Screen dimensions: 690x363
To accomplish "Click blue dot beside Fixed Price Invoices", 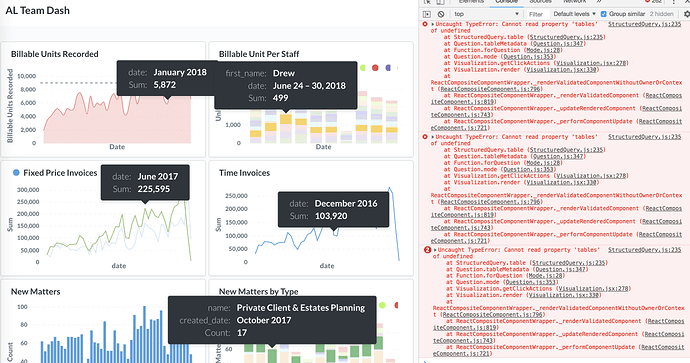I will pyautogui.click(x=16, y=172).
